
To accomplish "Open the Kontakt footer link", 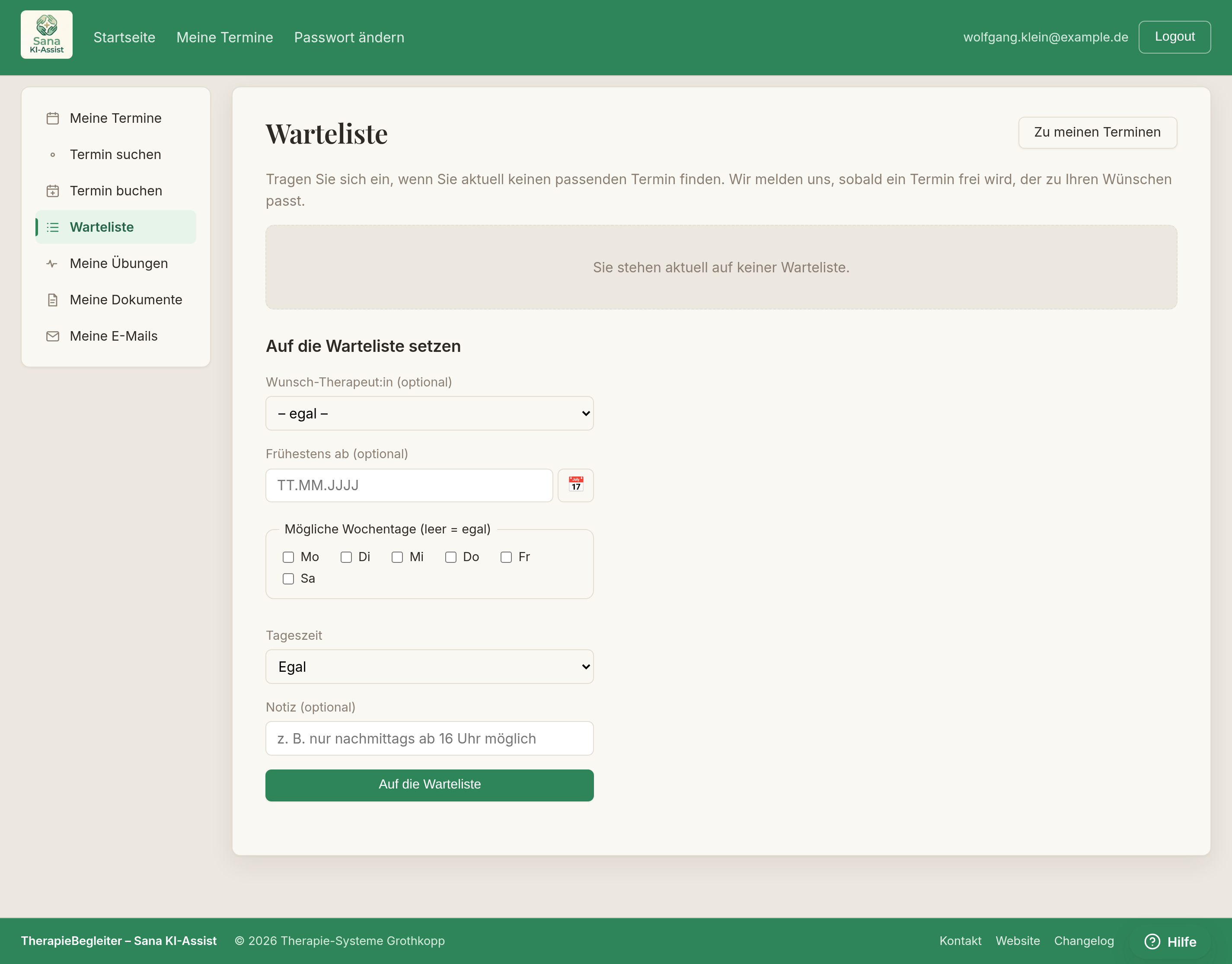I will tap(960, 942).
